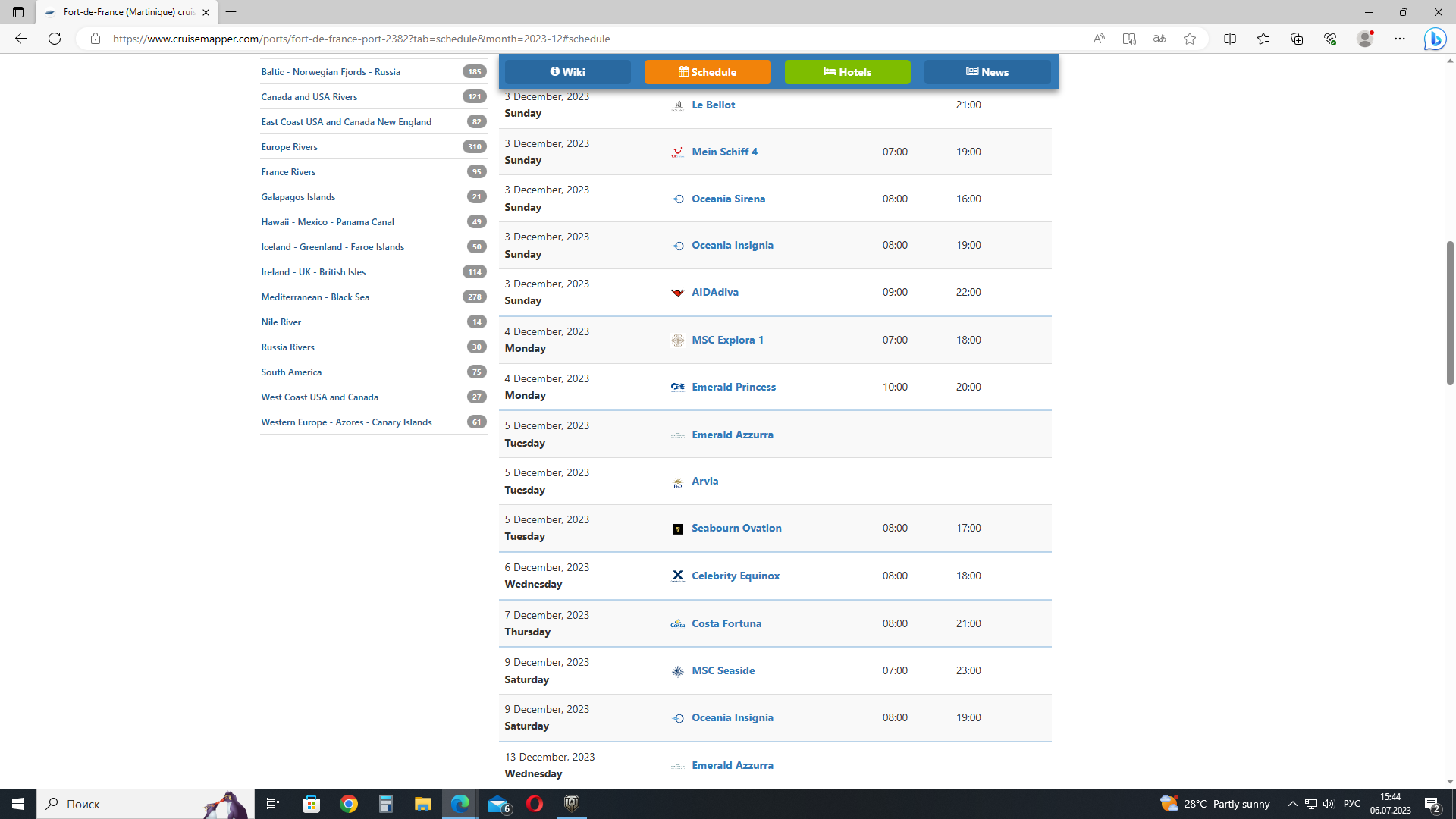The width and height of the screenshot is (1456, 819).
Task: Open the Hotels tab
Action: pyautogui.click(x=847, y=72)
